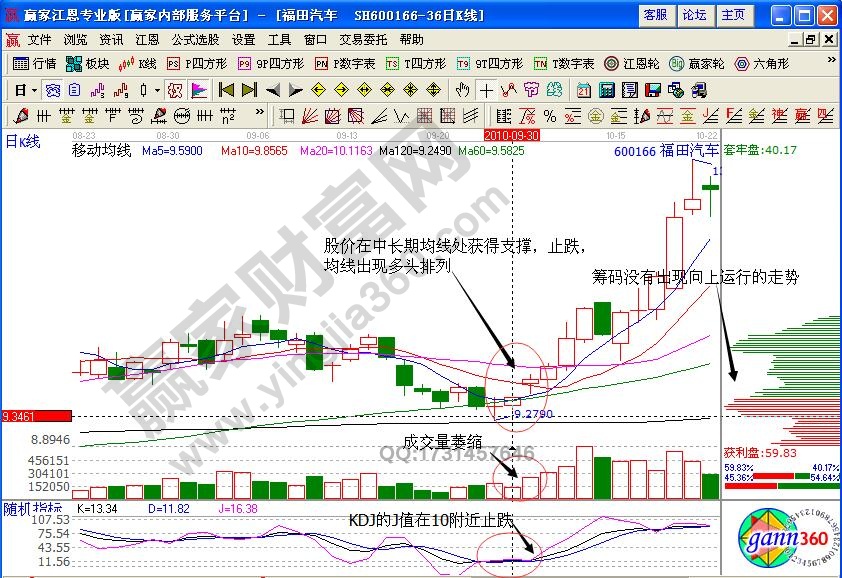This screenshot has width=842, height=578.
Task: Toggle the flag marker button
Action: [199, 89]
